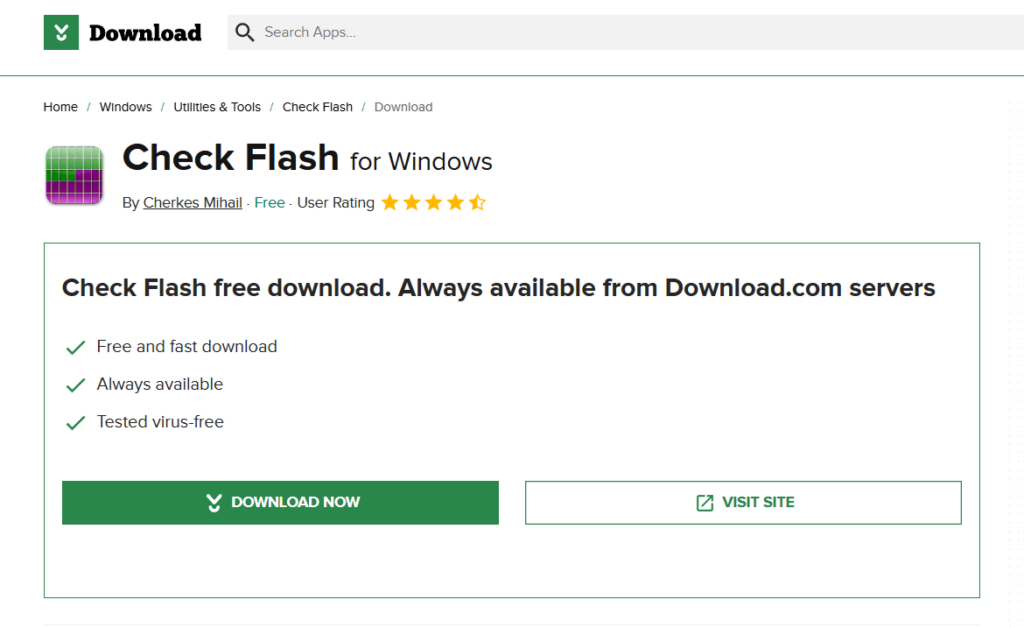
Task: Open the Cherkes Mihail developer page
Action: pyautogui.click(x=192, y=202)
